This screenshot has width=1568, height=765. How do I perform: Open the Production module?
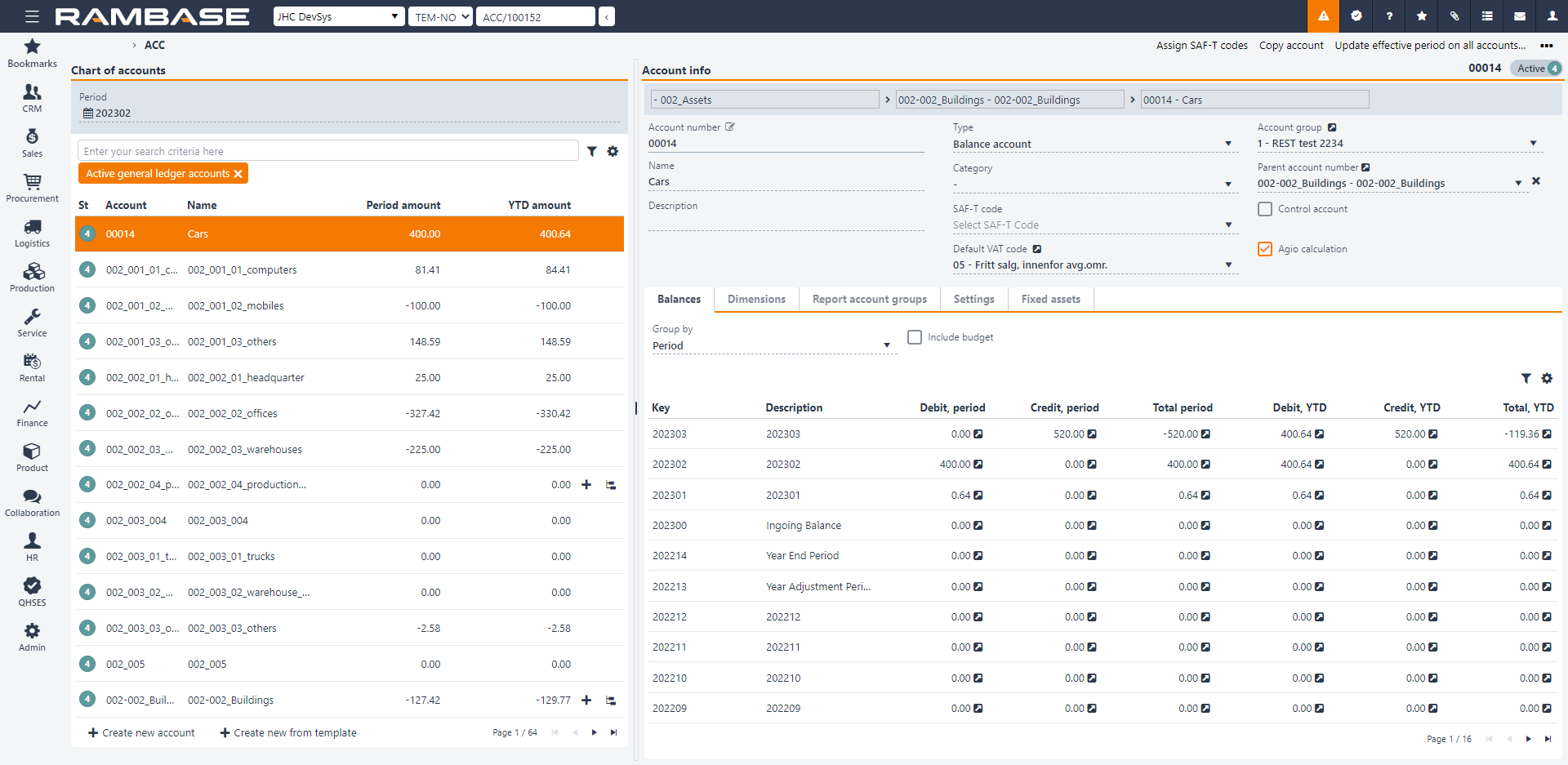[x=32, y=278]
